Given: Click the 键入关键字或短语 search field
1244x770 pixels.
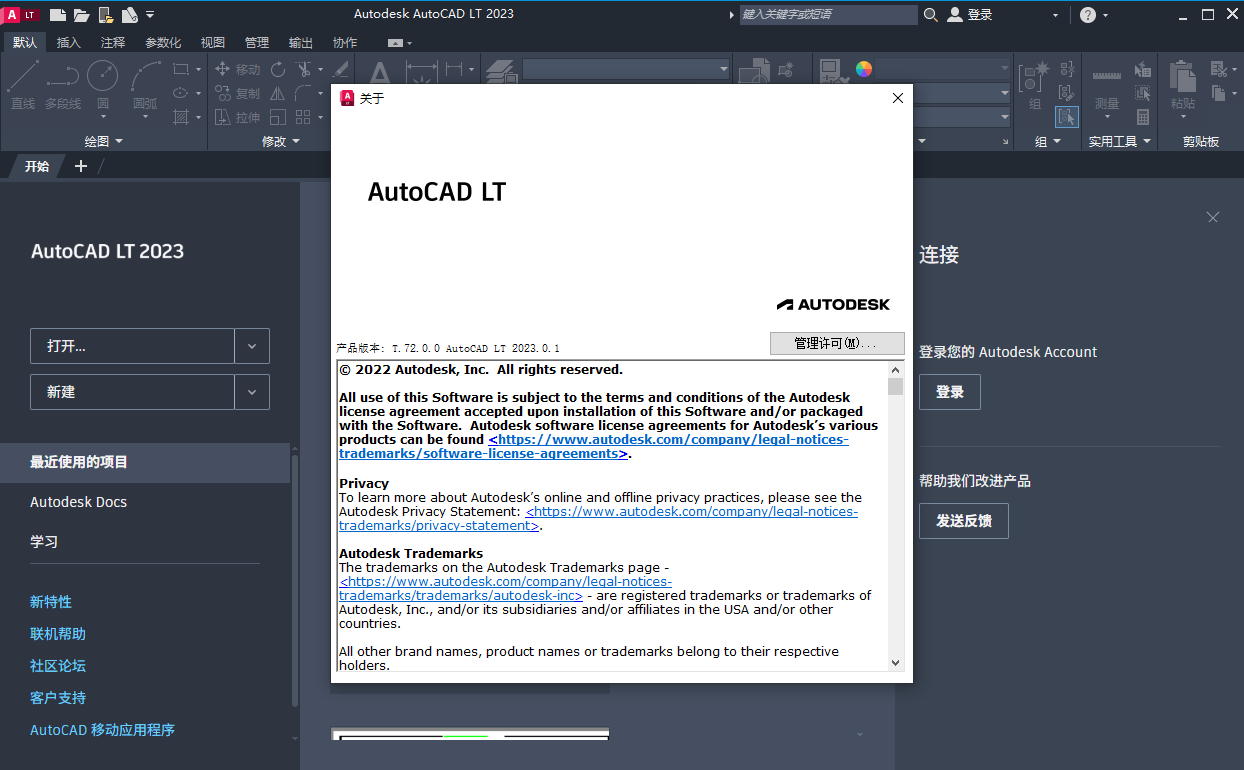Looking at the screenshot, I should point(828,15).
